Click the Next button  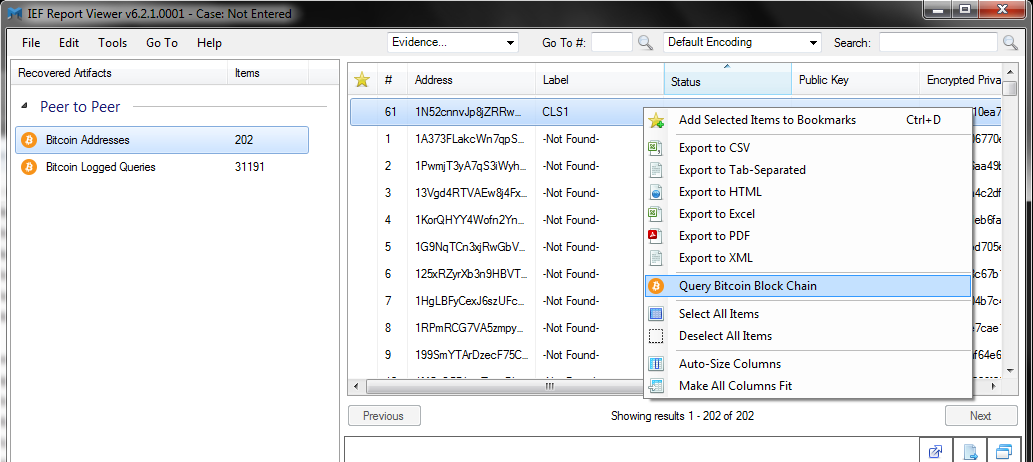[x=980, y=416]
